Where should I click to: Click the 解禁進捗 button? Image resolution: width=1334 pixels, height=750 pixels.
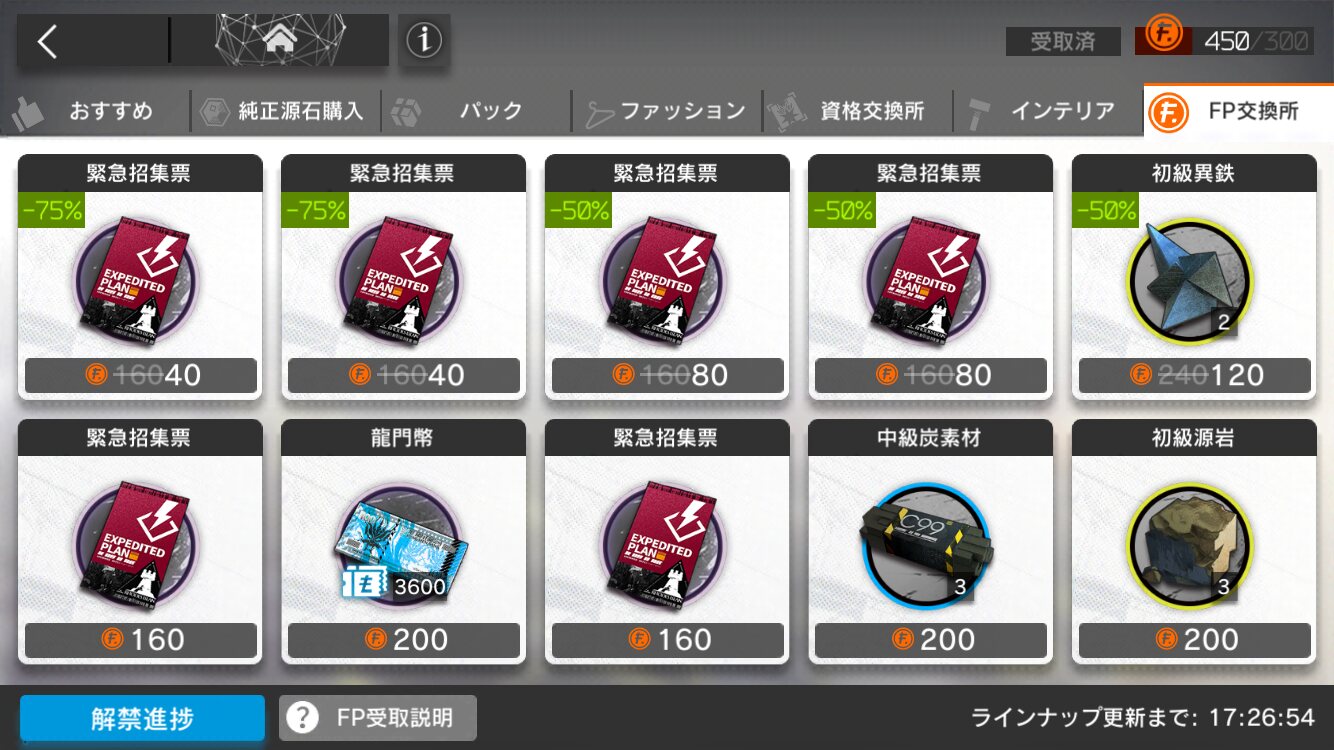click(x=142, y=718)
